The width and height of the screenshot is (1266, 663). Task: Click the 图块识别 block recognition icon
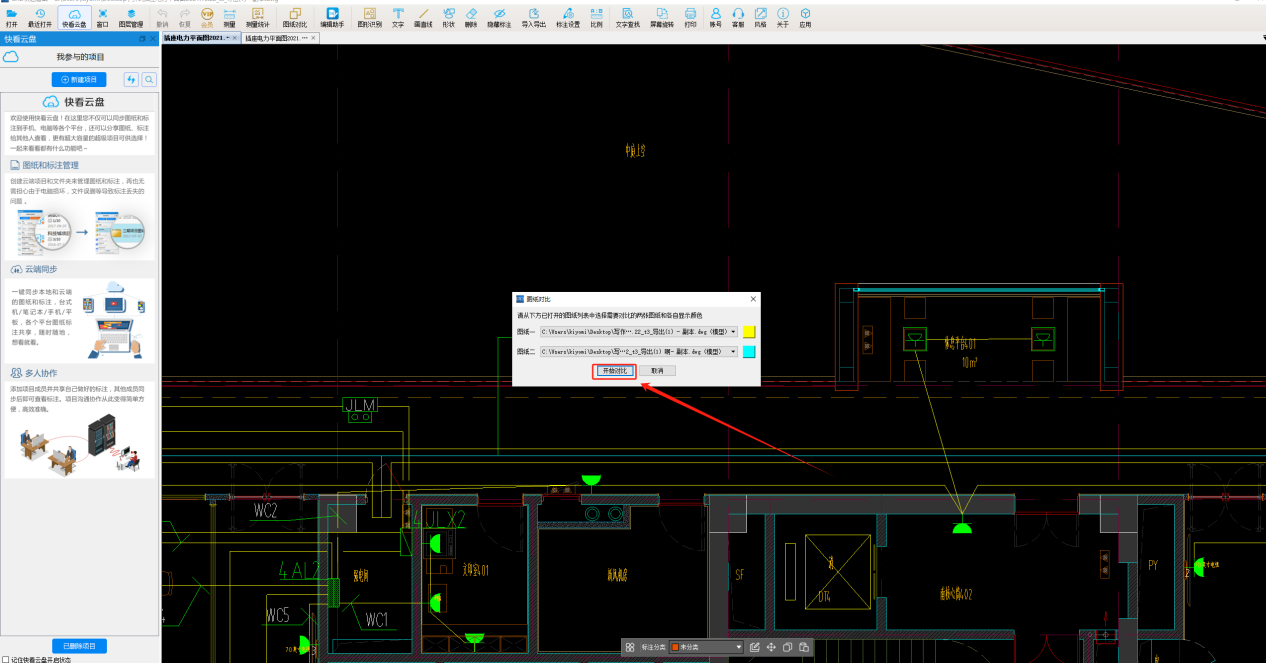(x=370, y=16)
